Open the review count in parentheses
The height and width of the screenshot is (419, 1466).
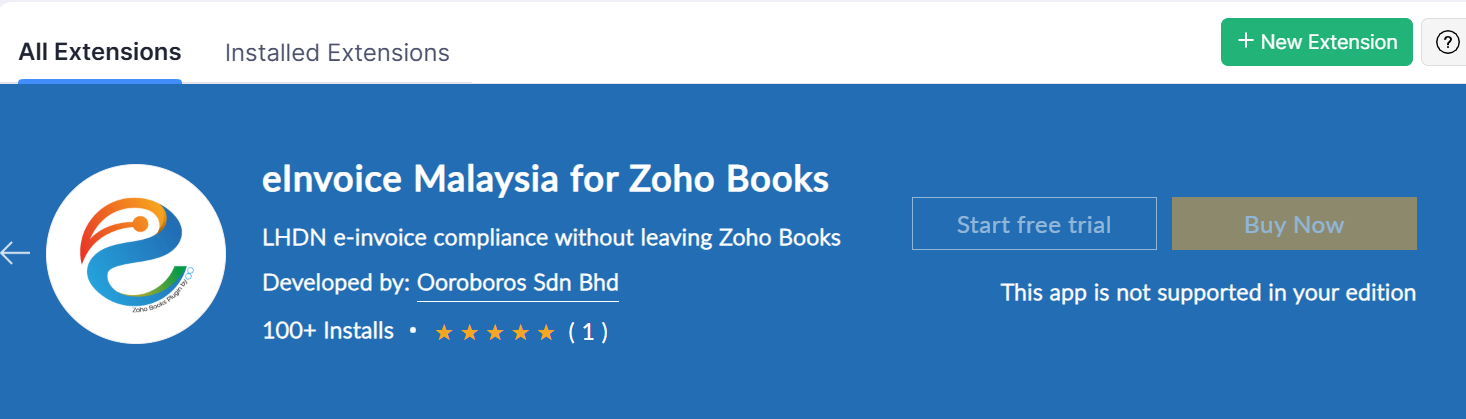(588, 332)
